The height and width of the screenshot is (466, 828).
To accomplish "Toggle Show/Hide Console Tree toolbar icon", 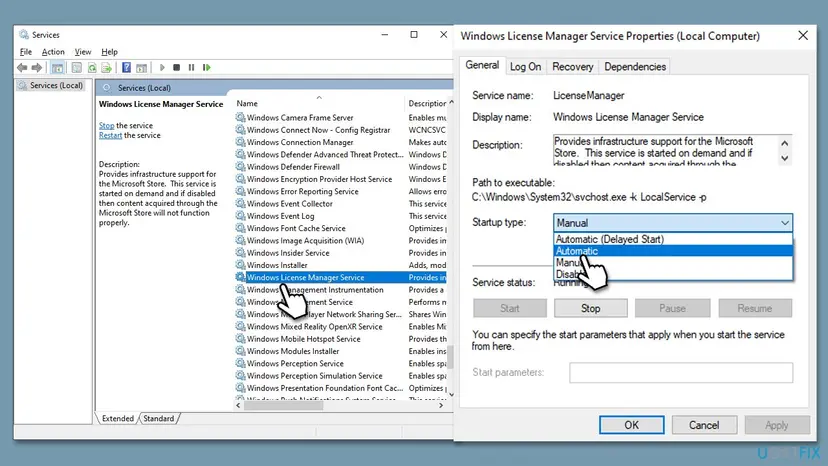I will click(x=58, y=68).
